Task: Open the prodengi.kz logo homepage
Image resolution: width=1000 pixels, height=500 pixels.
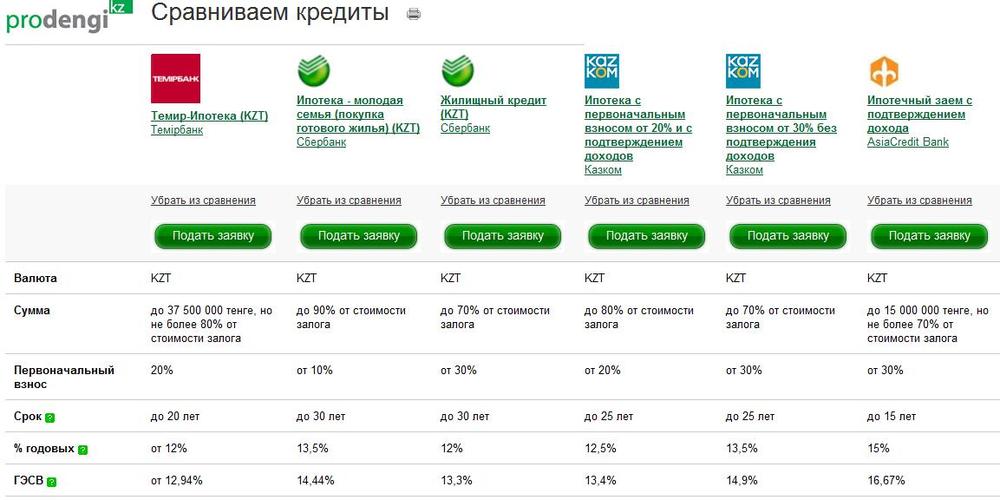Action: tap(69, 17)
